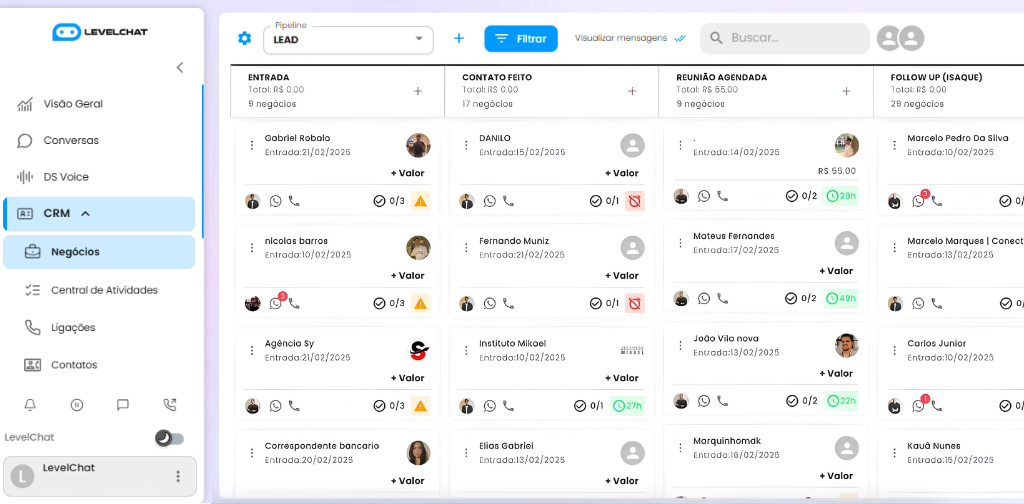This screenshot has height=504, width=1024.
Task: Open WhatsApp icon on Gabriel Robalo card
Action: (276, 201)
